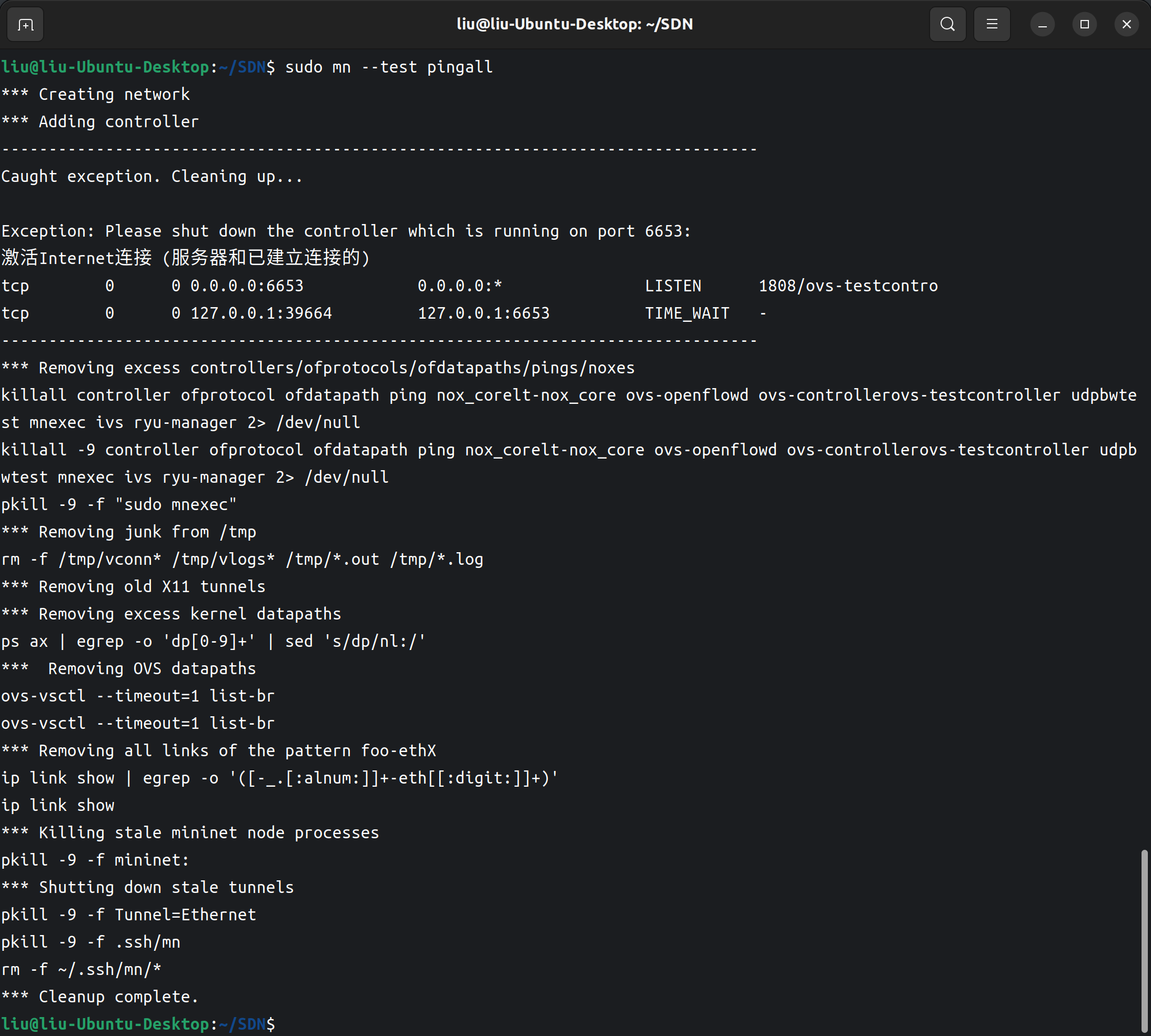Close the terminal window
The width and height of the screenshot is (1151, 1036).
pyautogui.click(x=1126, y=25)
